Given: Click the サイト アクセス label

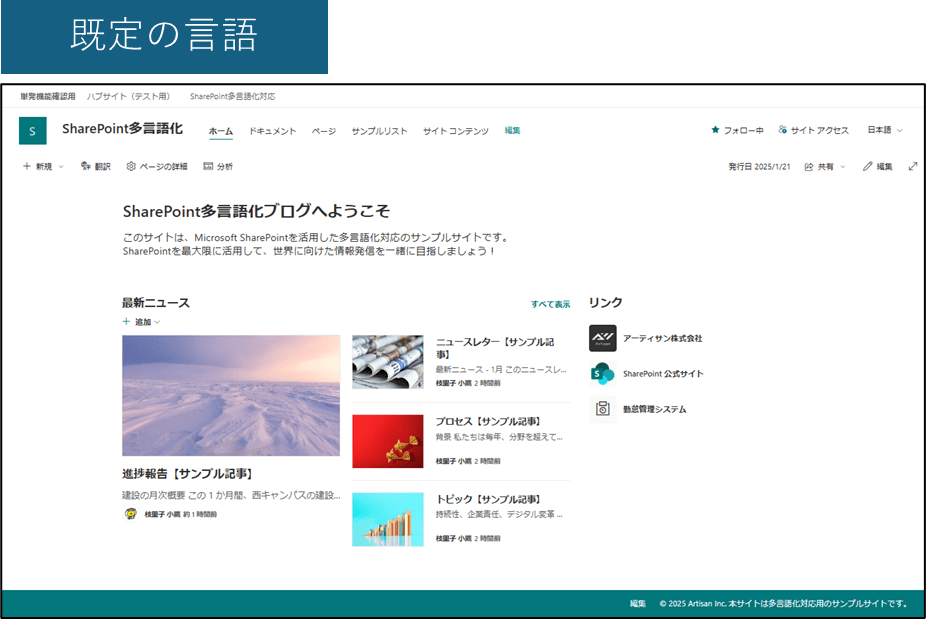Looking at the screenshot, I should (x=819, y=131).
